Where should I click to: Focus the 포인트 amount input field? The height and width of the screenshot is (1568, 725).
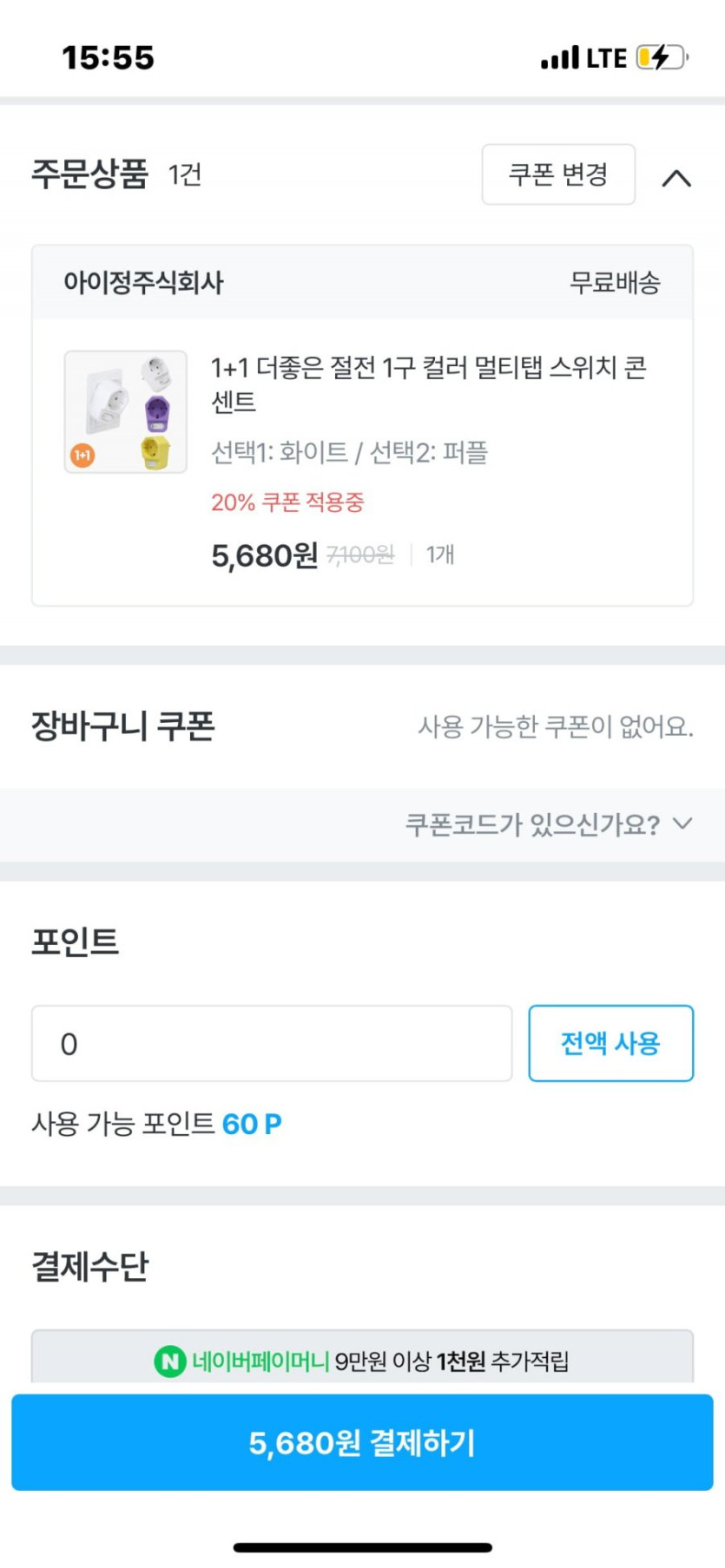coord(271,1043)
